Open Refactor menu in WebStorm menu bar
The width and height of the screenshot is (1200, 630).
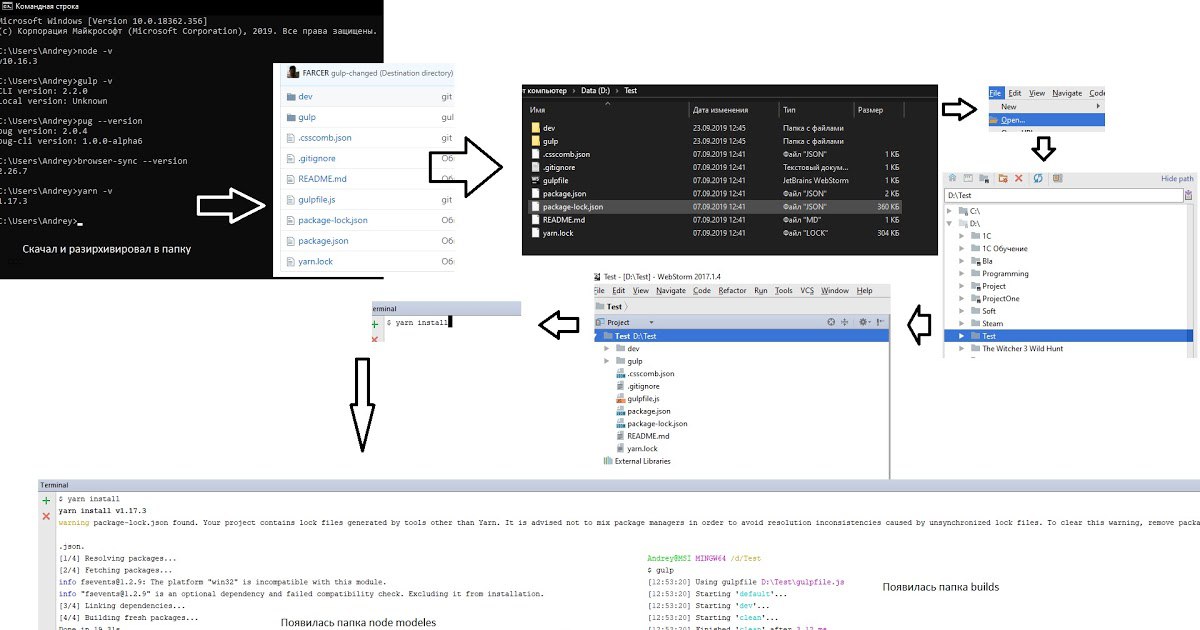[x=732, y=290]
